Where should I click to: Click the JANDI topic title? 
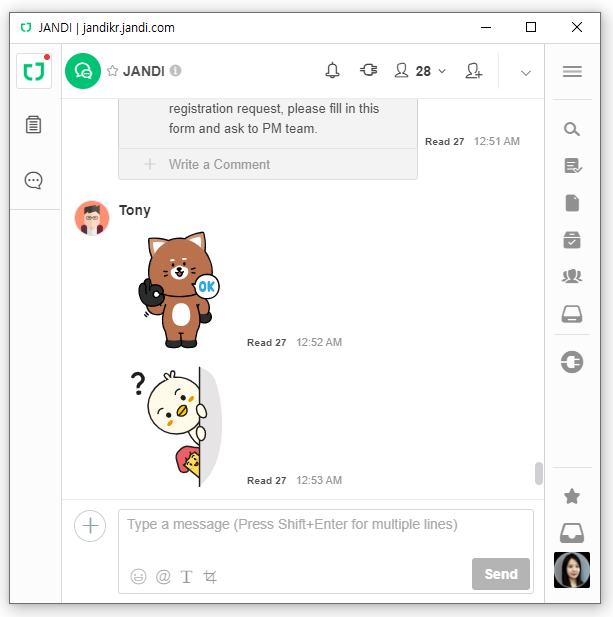(144, 71)
